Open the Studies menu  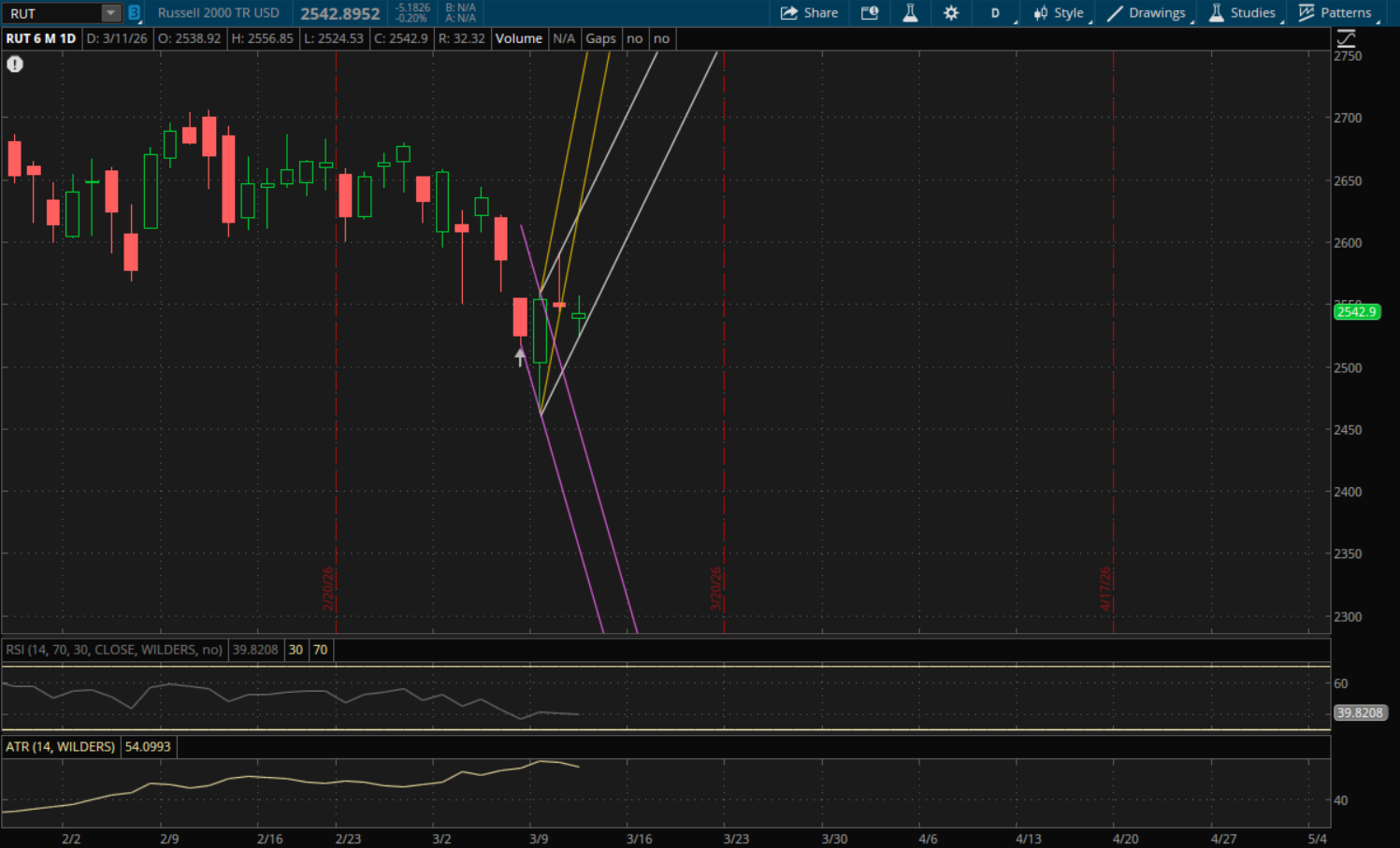(x=1242, y=13)
